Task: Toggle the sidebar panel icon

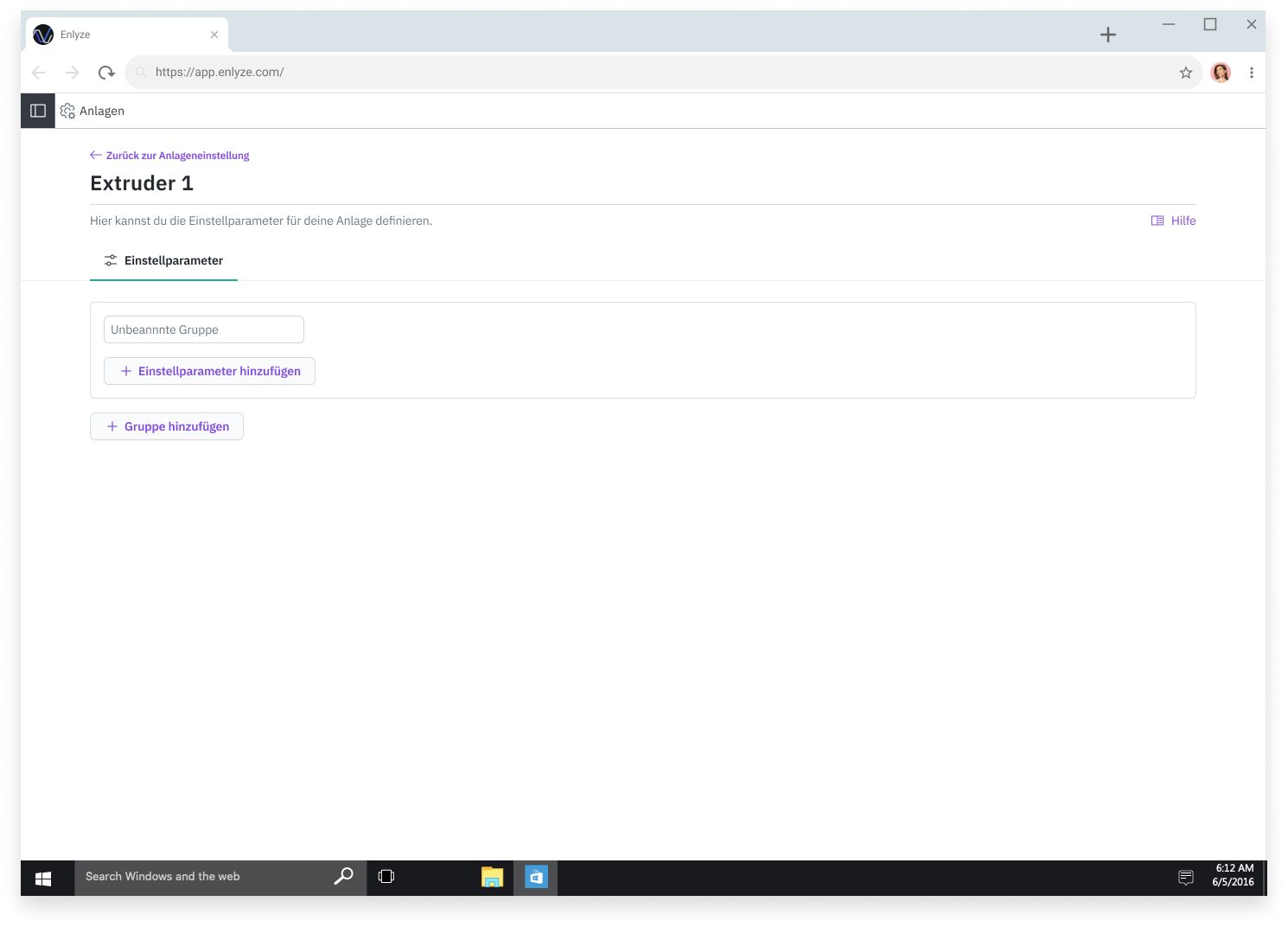Action: 38,111
